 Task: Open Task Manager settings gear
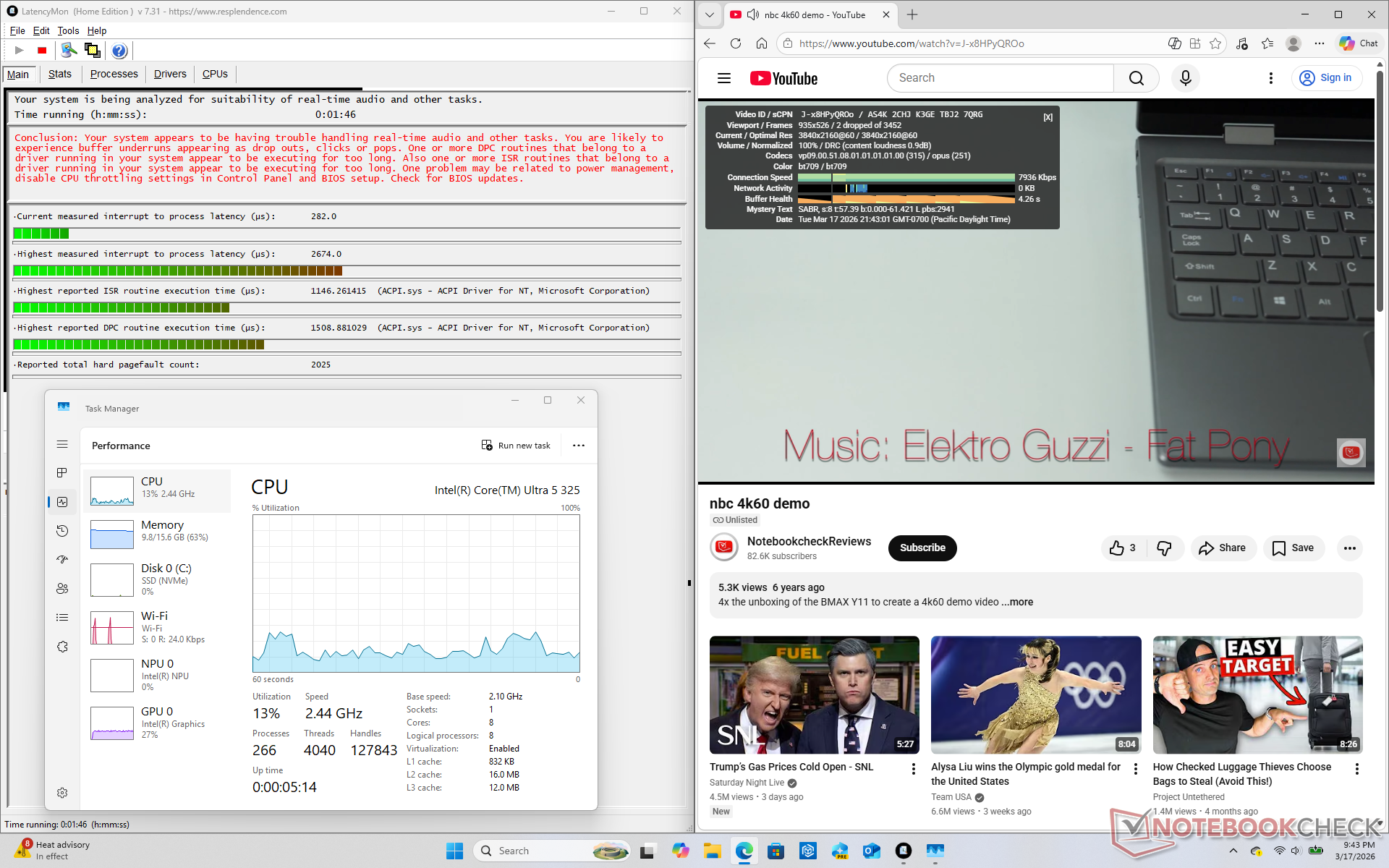point(62,793)
